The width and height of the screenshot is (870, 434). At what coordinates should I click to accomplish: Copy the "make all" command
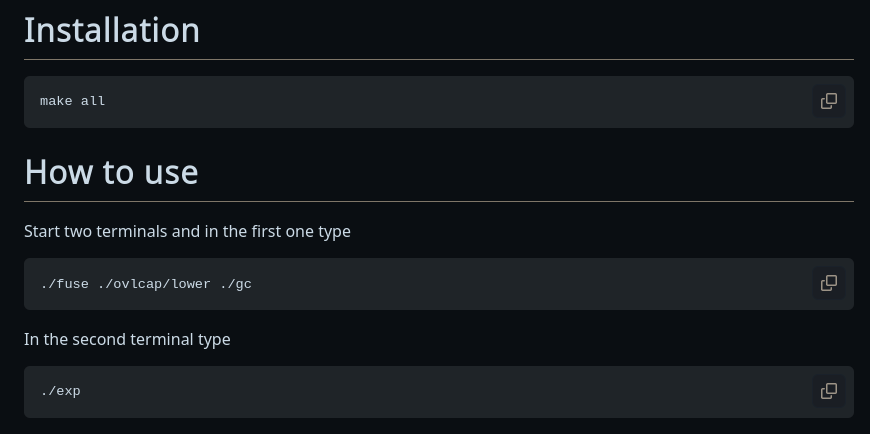pyautogui.click(x=829, y=101)
